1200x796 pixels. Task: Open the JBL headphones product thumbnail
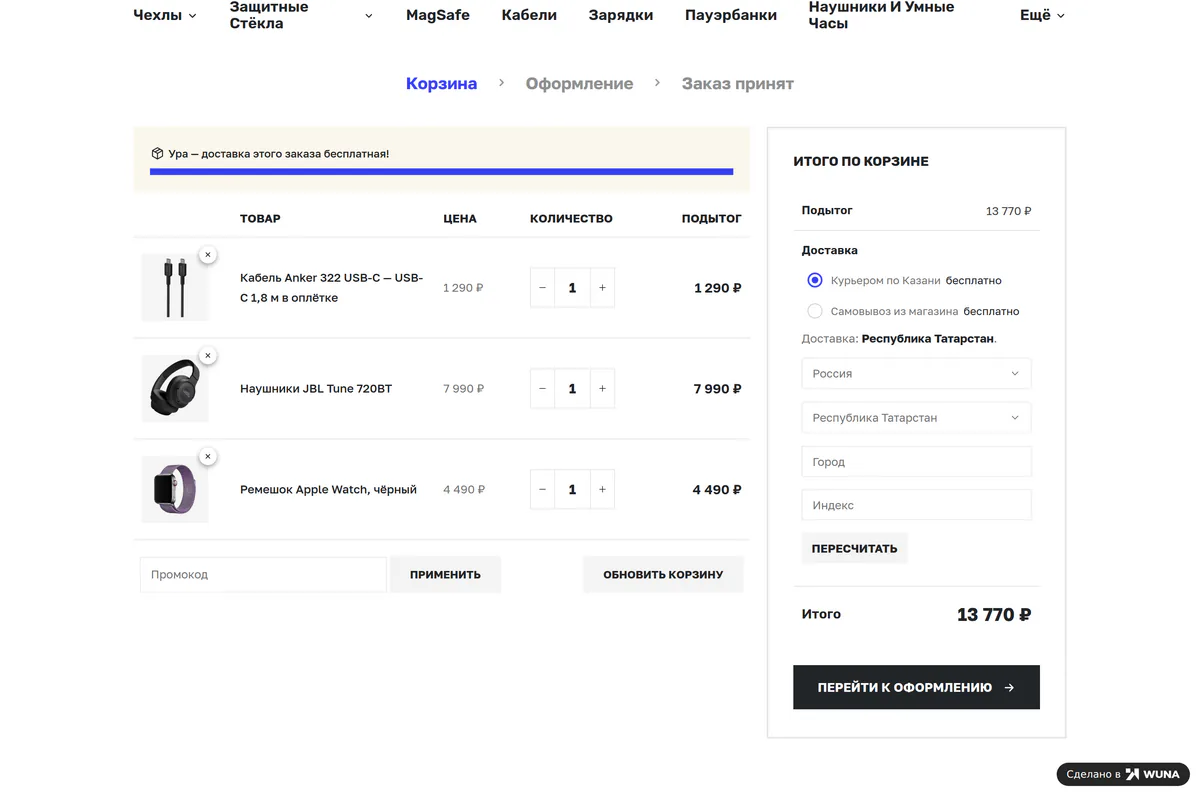[x=175, y=389]
